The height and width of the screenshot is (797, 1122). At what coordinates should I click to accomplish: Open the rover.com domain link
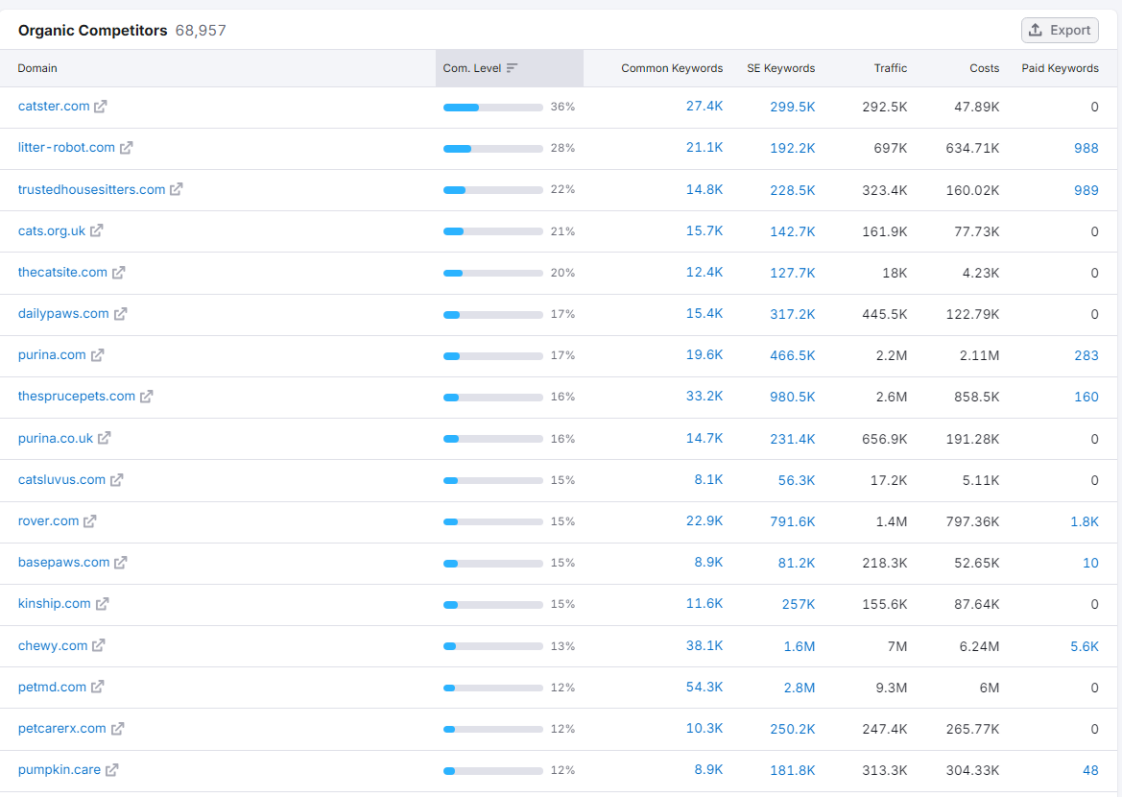[48, 522]
